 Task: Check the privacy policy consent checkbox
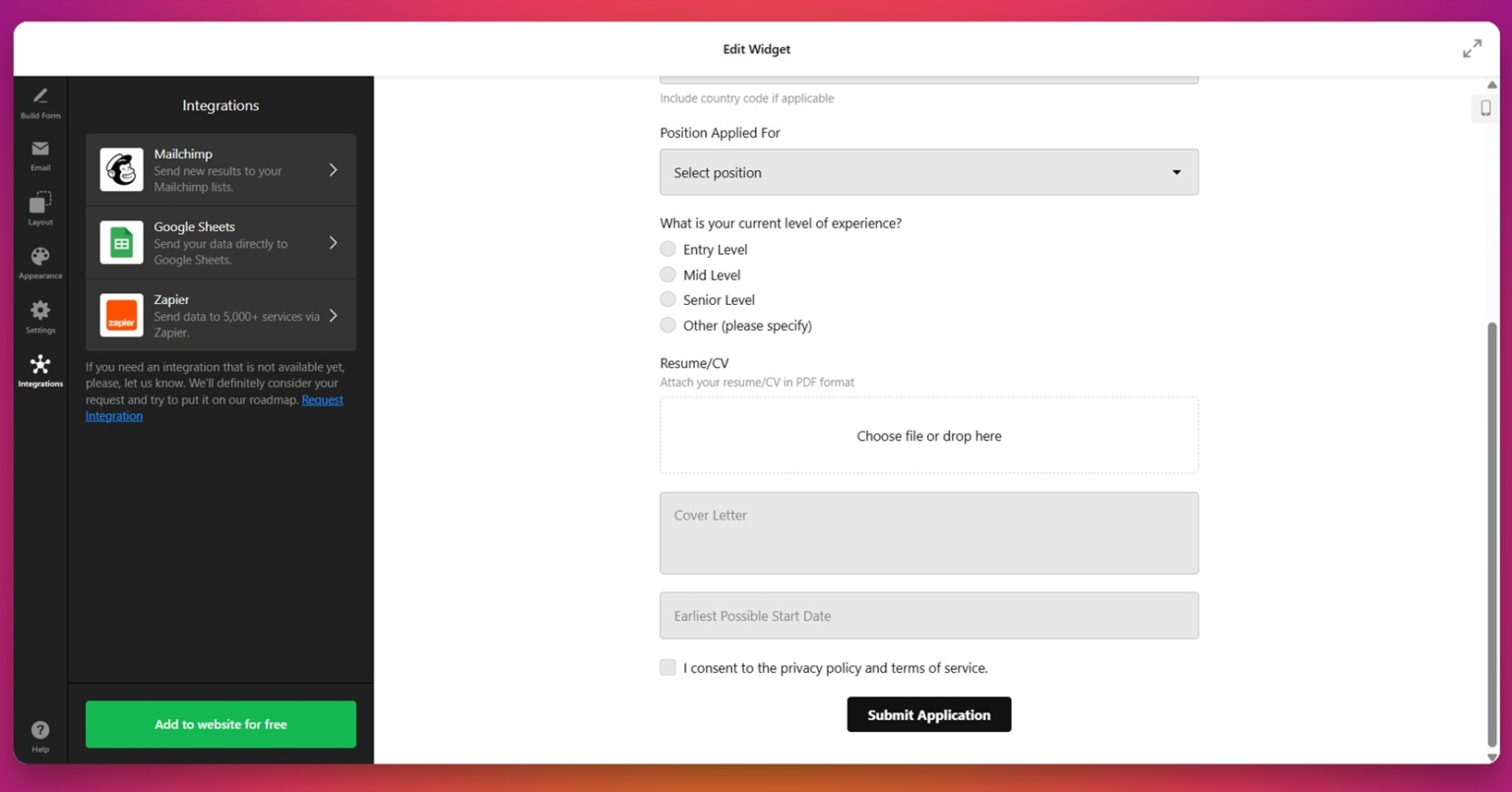[x=667, y=668]
